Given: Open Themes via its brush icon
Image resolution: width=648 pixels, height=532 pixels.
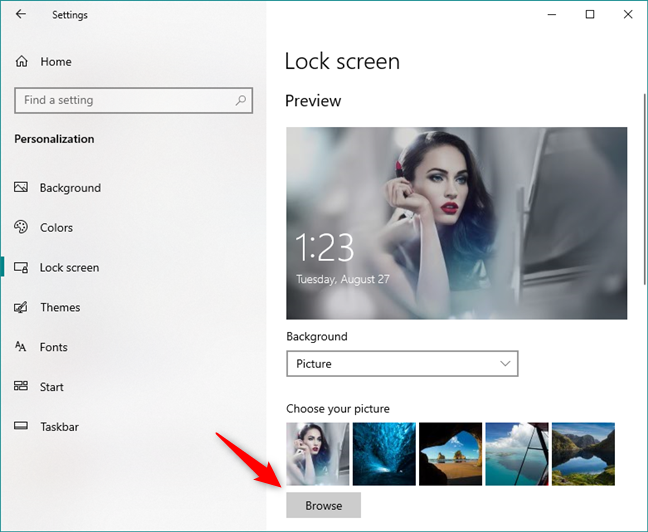Looking at the screenshot, I should point(21,308).
